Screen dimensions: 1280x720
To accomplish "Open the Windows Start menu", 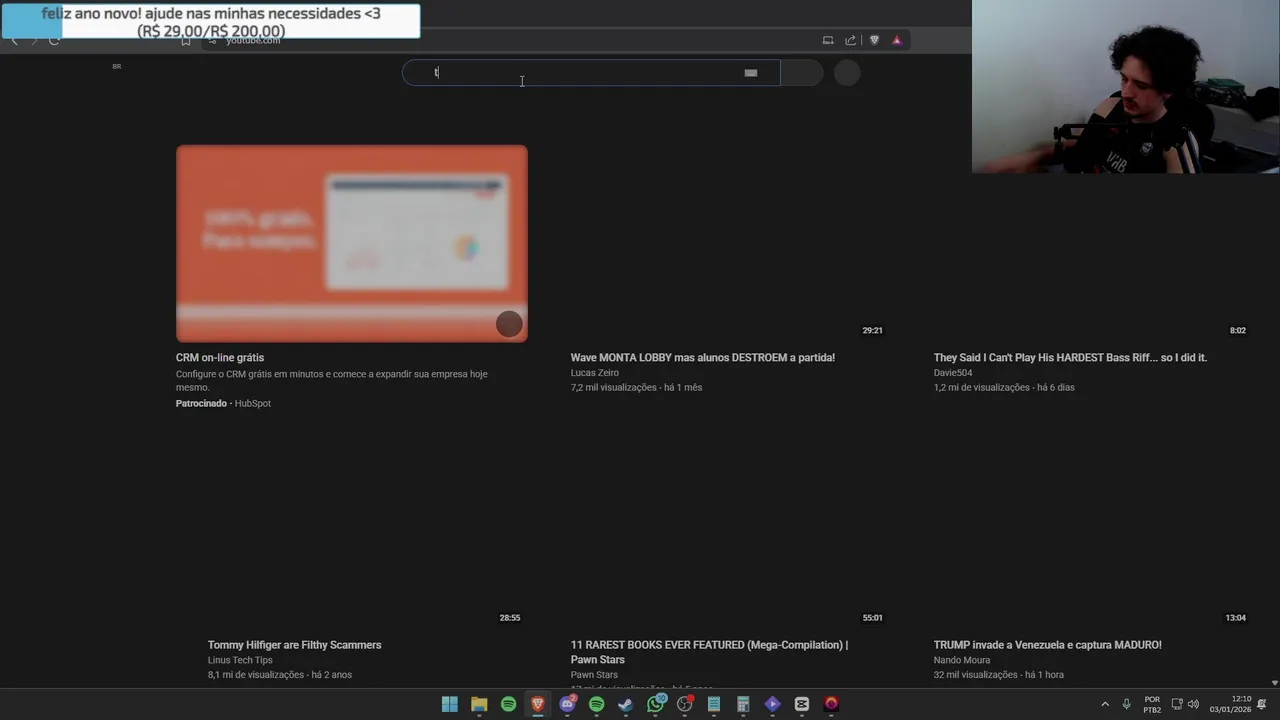I will 450,704.
